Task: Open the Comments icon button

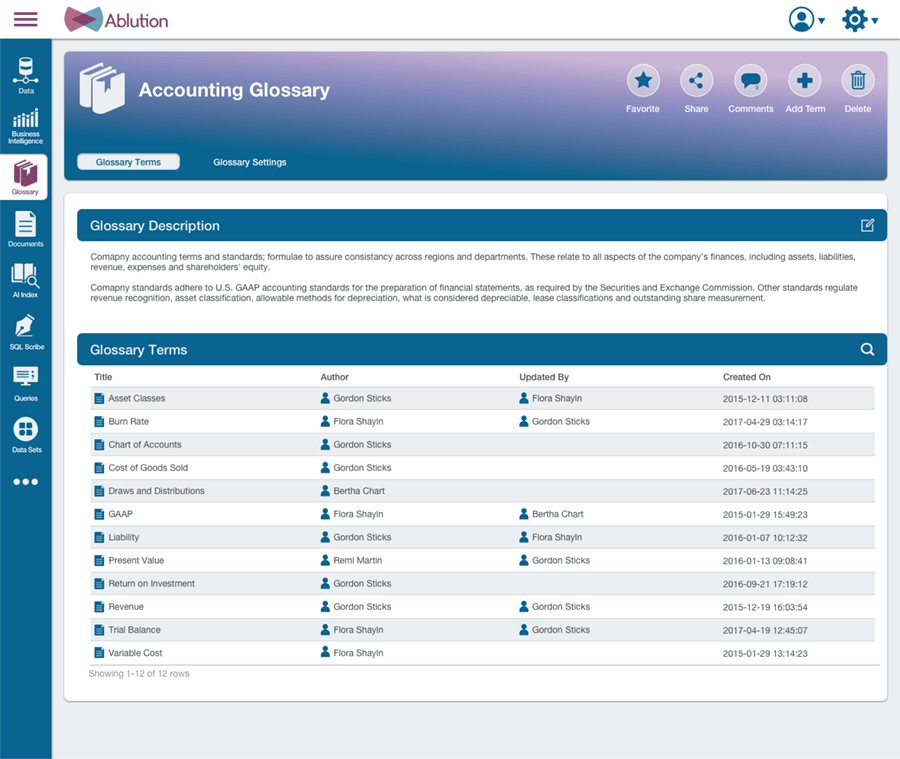Action: pyautogui.click(x=751, y=80)
